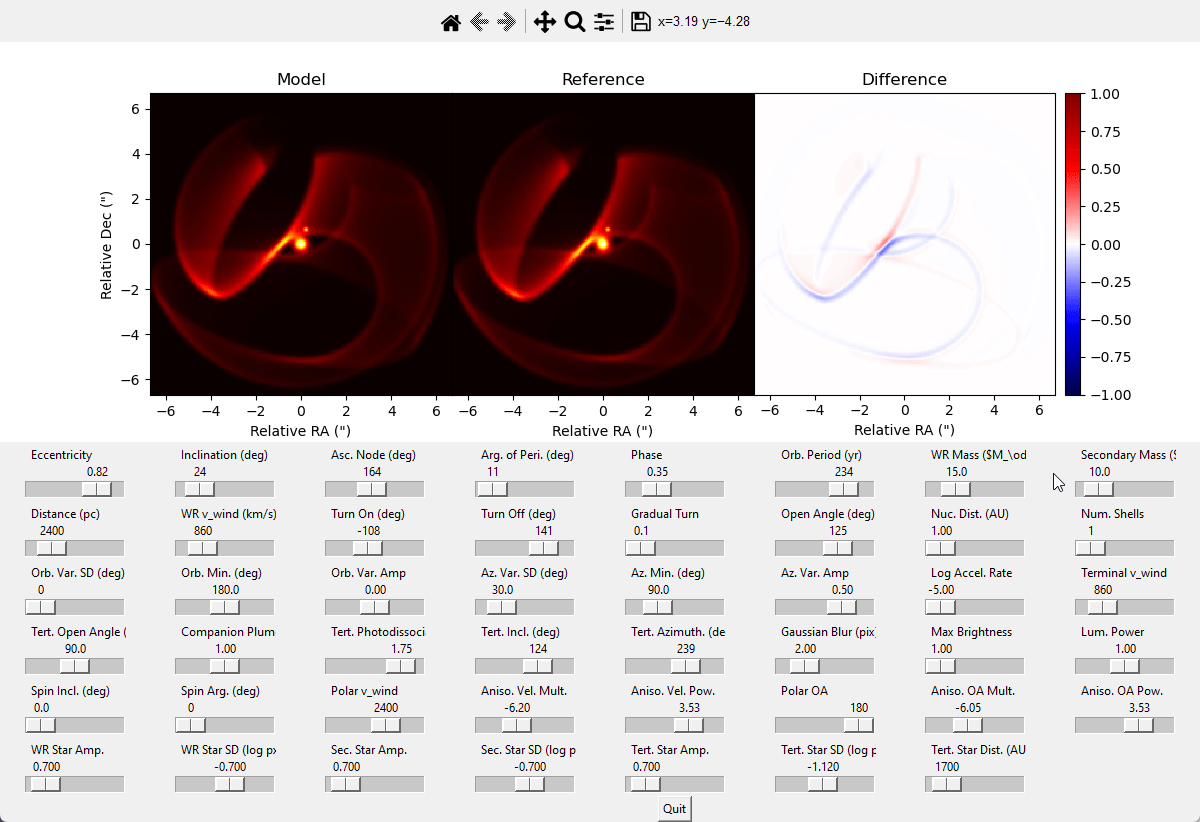The image size is (1200, 822).
Task: Adjust the Gaussian Blur slider
Action: pyautogui.click(x=824, y=666)
